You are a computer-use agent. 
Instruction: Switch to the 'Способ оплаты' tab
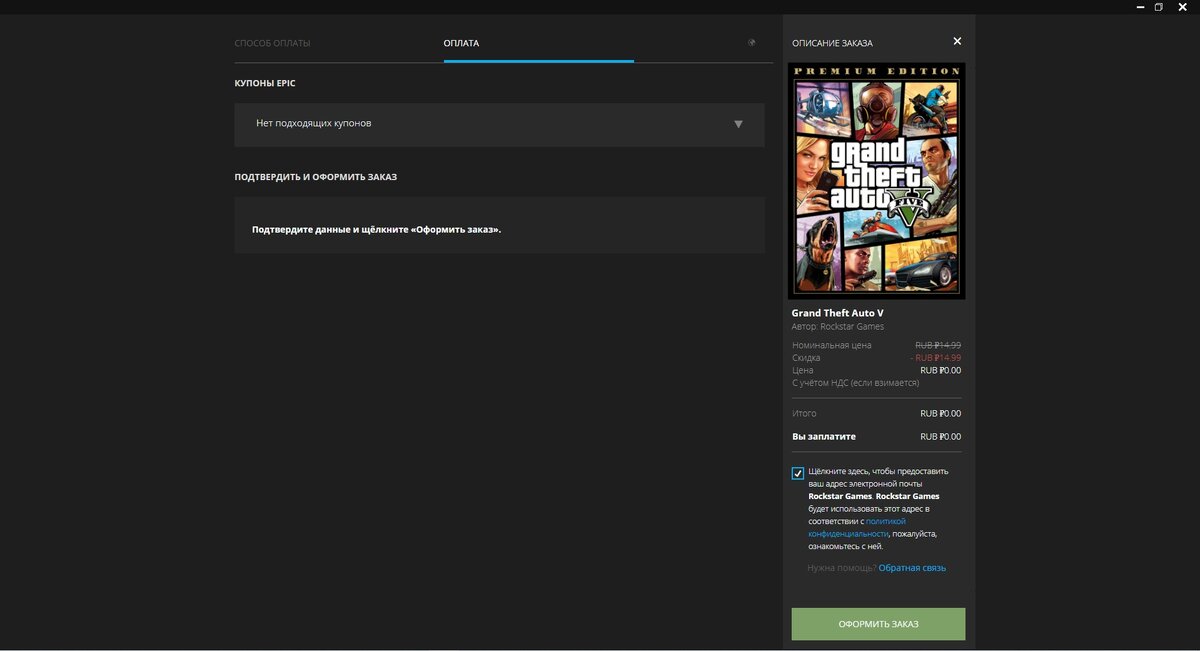tap(272, 43)
